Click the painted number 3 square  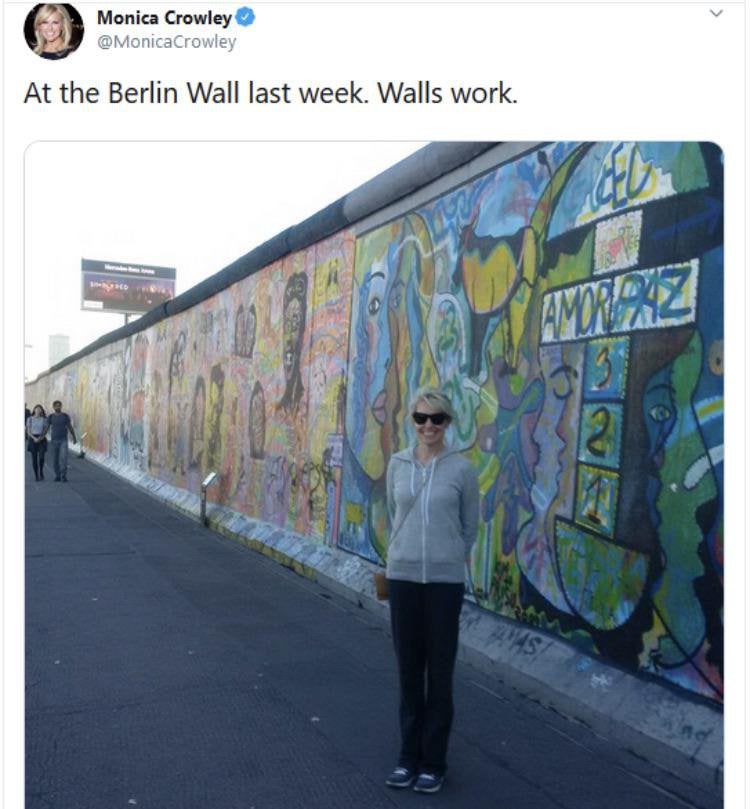pyautogui.click(x=607, y=368)
